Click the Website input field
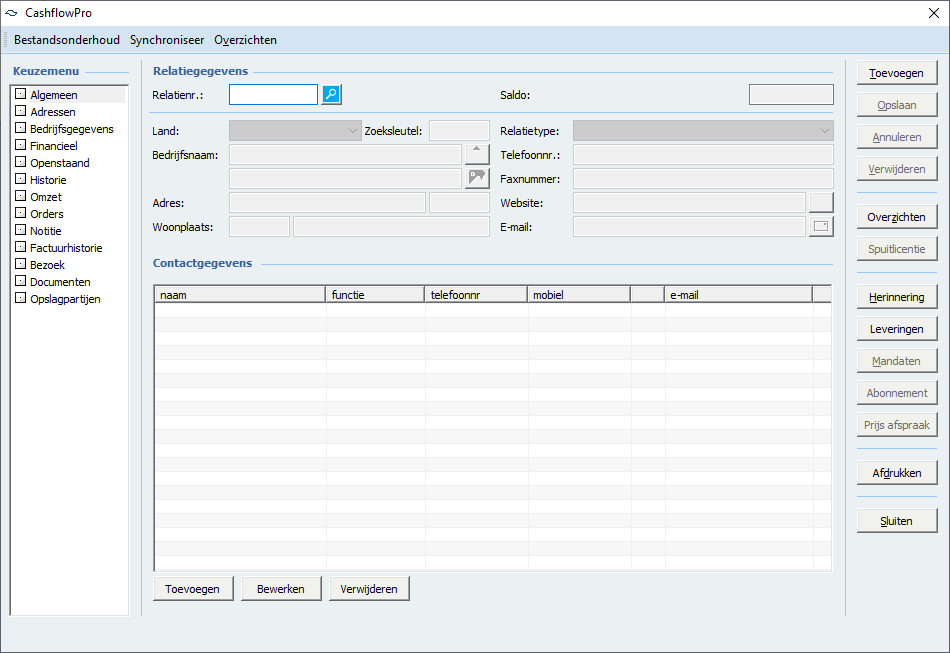The width and height of the screenshot is (950, 653). click(689, 202)
